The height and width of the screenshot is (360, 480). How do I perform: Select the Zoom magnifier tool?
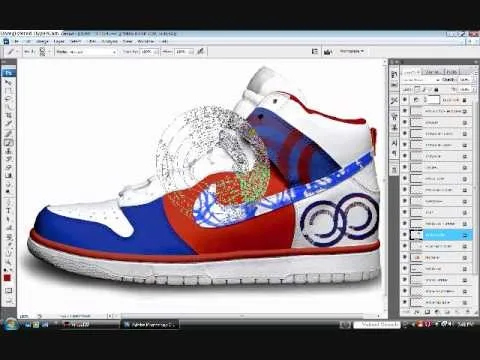pos(9,262)
